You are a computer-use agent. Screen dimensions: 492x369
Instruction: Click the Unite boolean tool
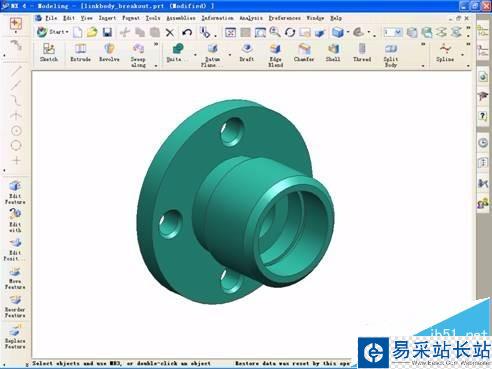coord(177,53)
